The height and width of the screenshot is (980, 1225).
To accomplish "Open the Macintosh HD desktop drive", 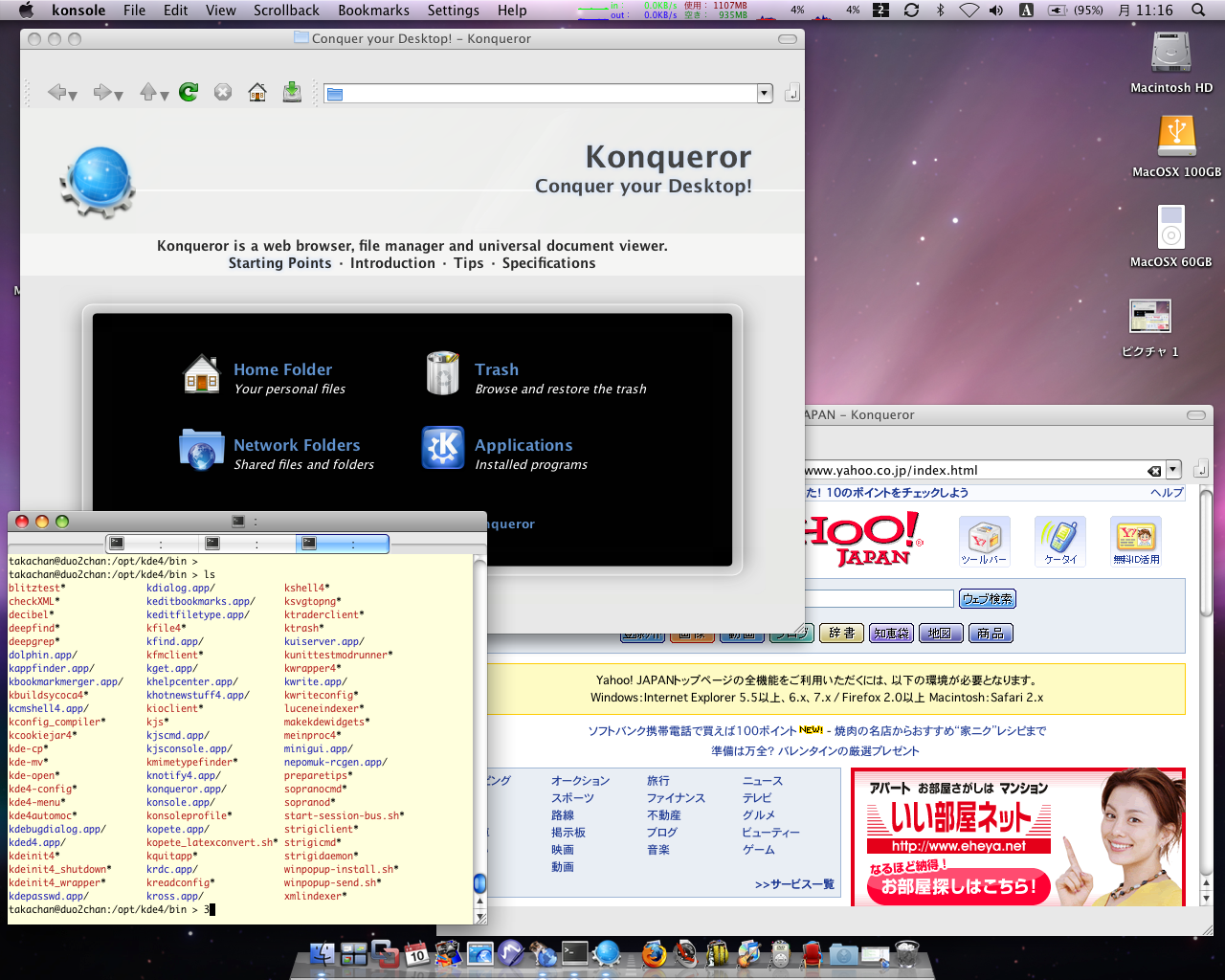I will [1171, 54].
